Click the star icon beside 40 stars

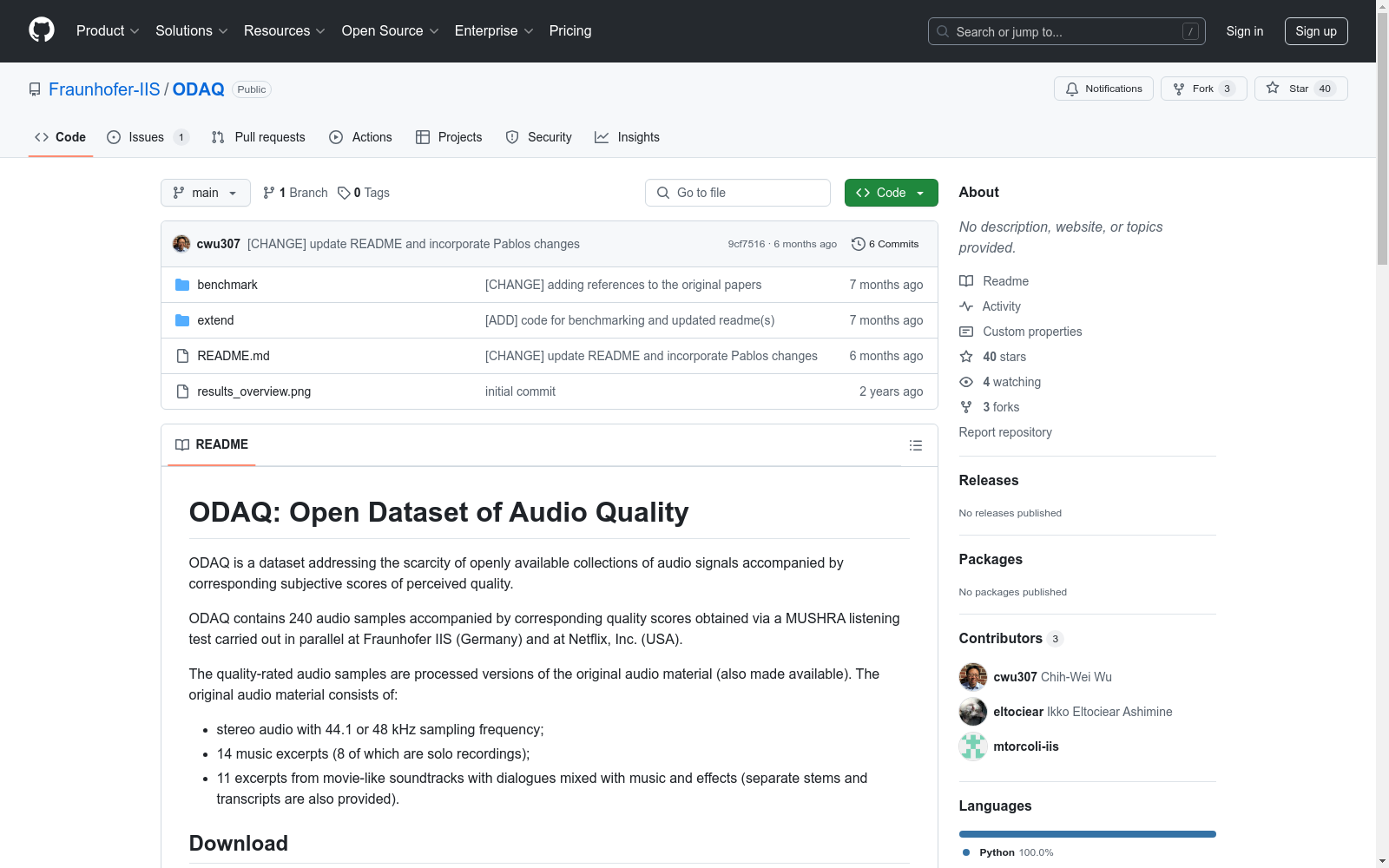[x=966, y=357]
